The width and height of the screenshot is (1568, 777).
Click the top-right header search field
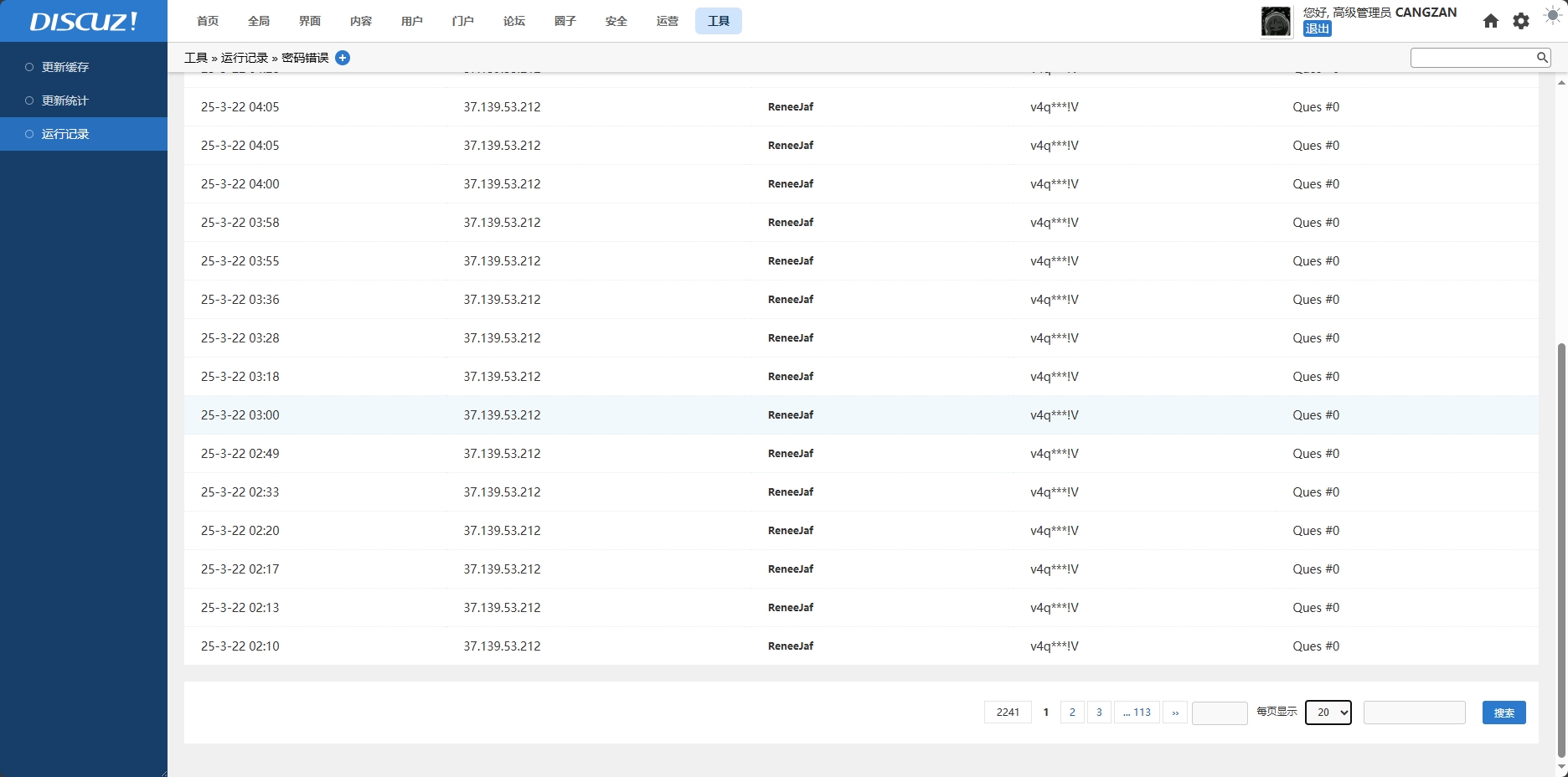click(x=1473, y=57)
